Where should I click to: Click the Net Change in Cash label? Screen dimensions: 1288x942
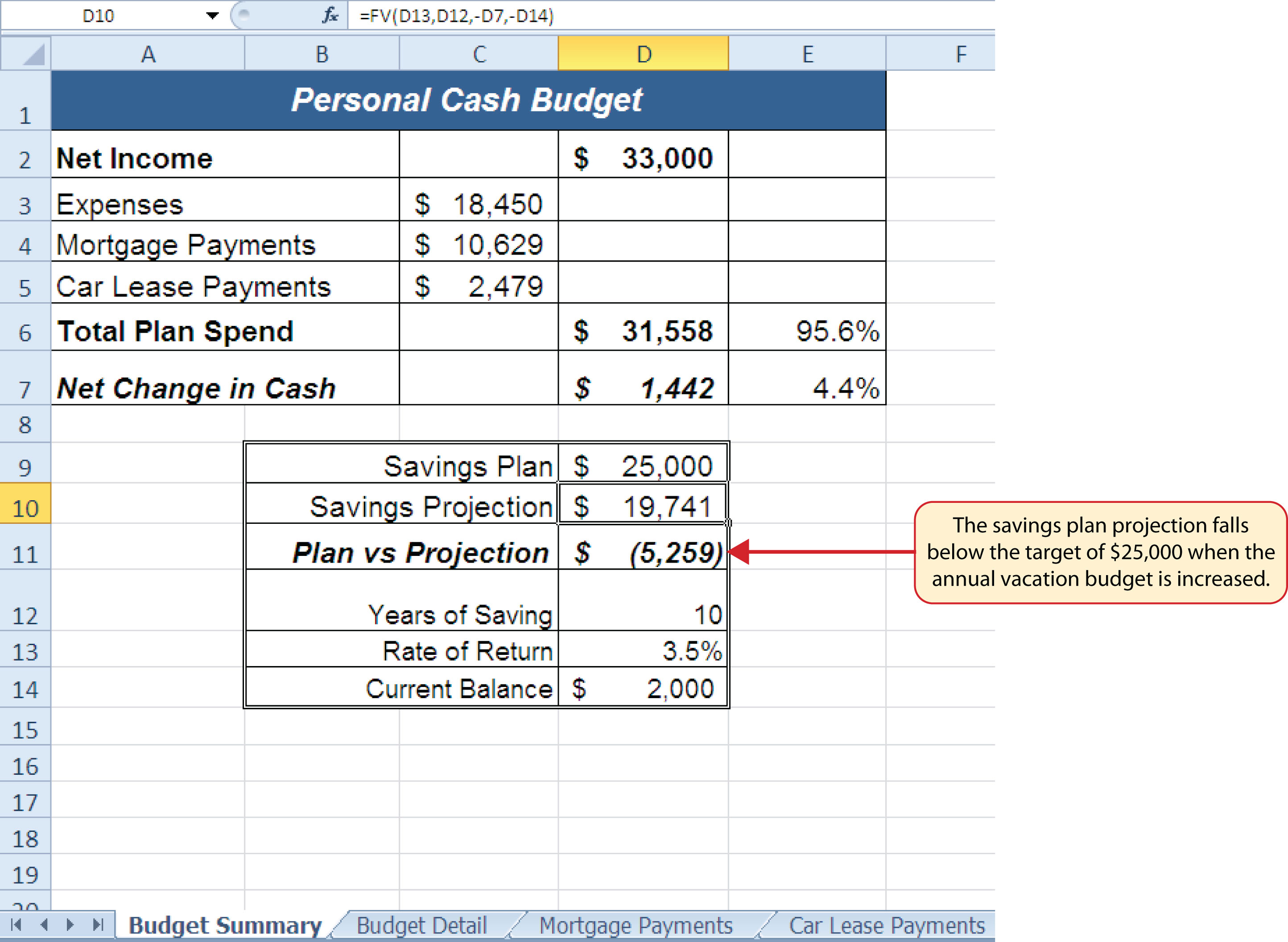click(196, 388)
